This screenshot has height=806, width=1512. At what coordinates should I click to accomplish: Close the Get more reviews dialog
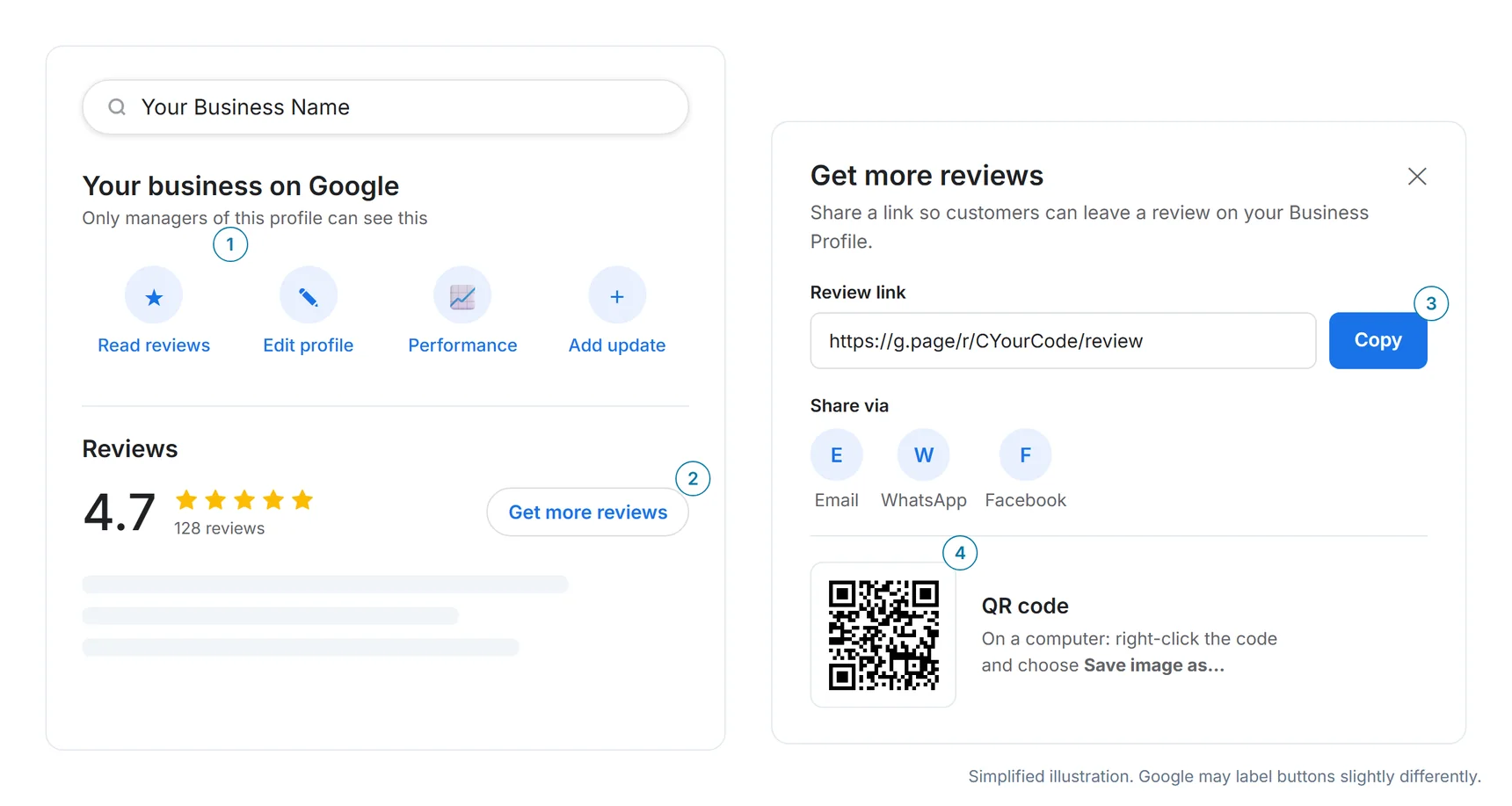(x=1417, y=177)
